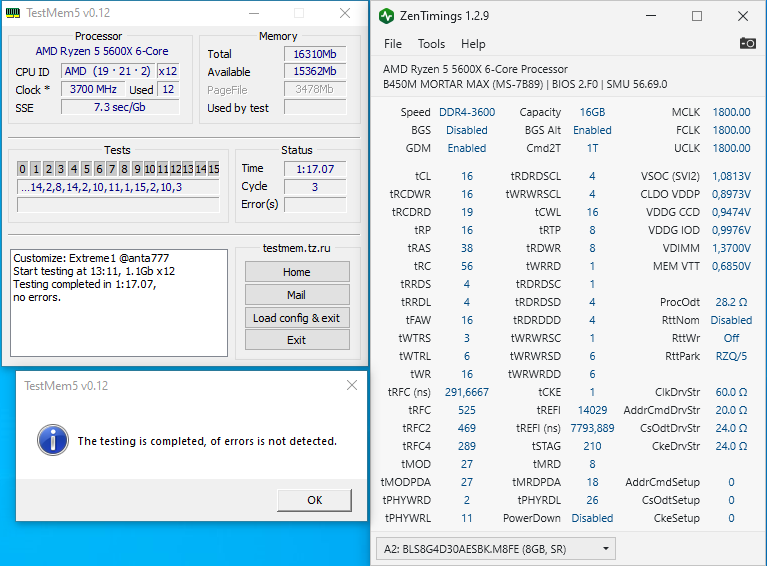Click the tRAS value 38

tap(467, 248)
